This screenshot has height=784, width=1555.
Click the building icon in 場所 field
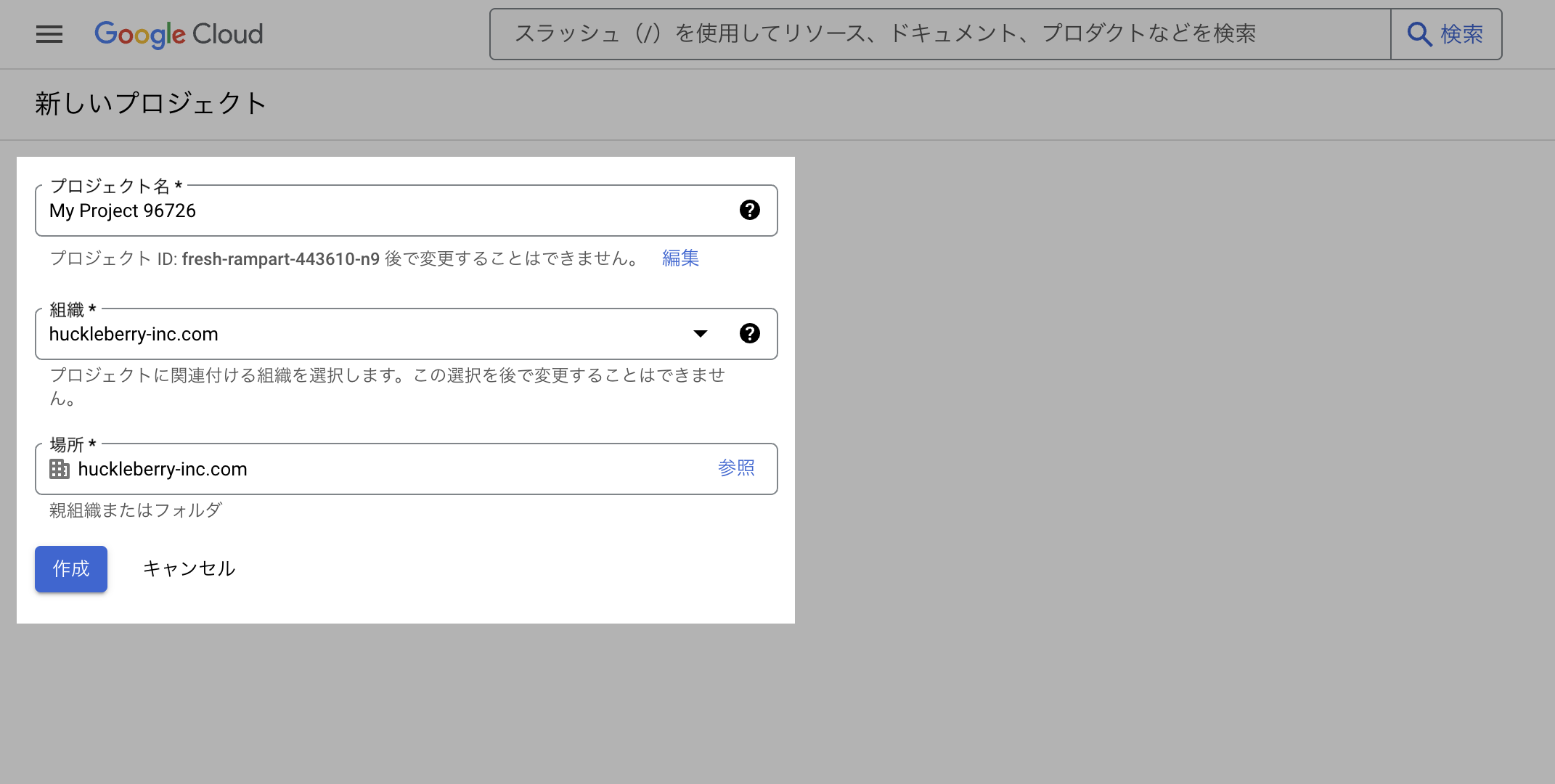[x=60, y=469]
